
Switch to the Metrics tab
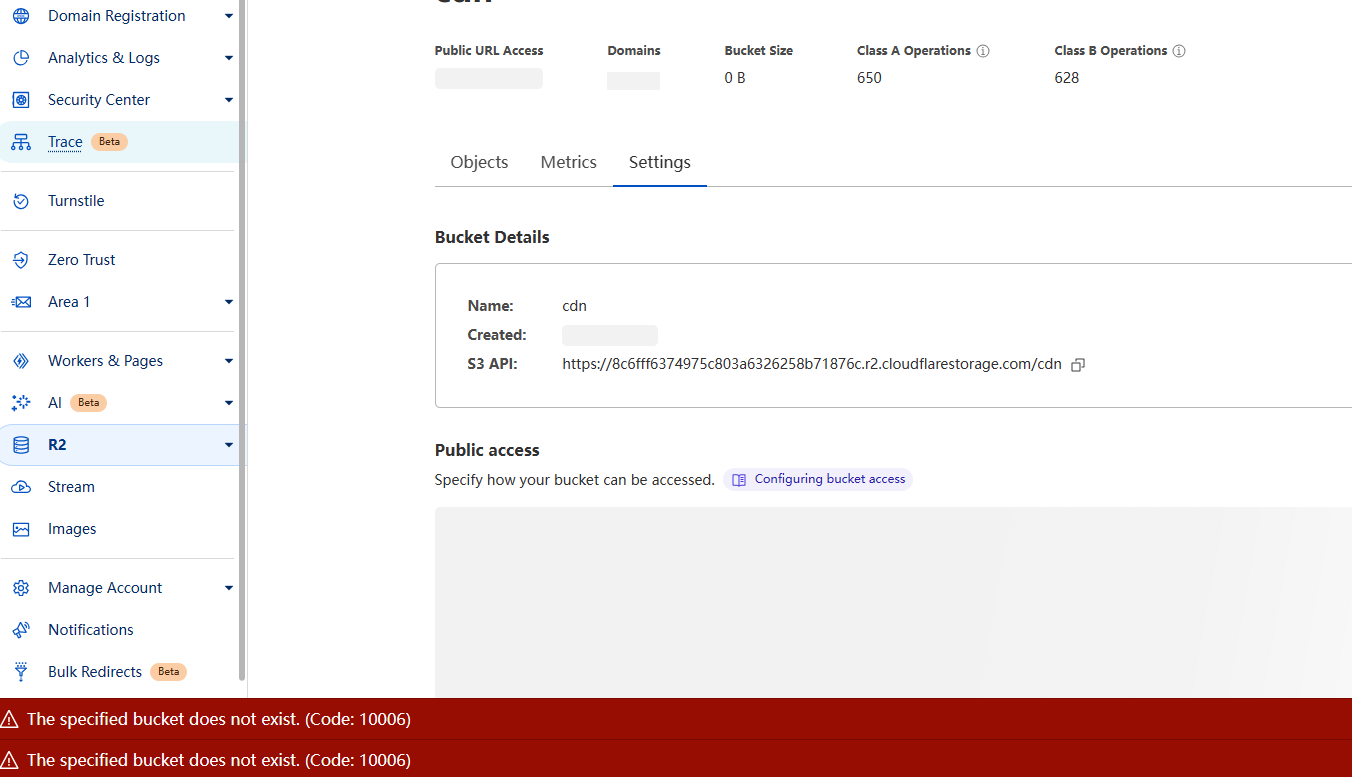coord(568,162)
